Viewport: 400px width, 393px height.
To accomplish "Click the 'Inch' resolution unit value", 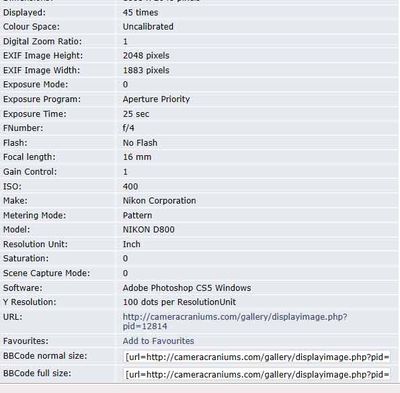I will 132,244.
